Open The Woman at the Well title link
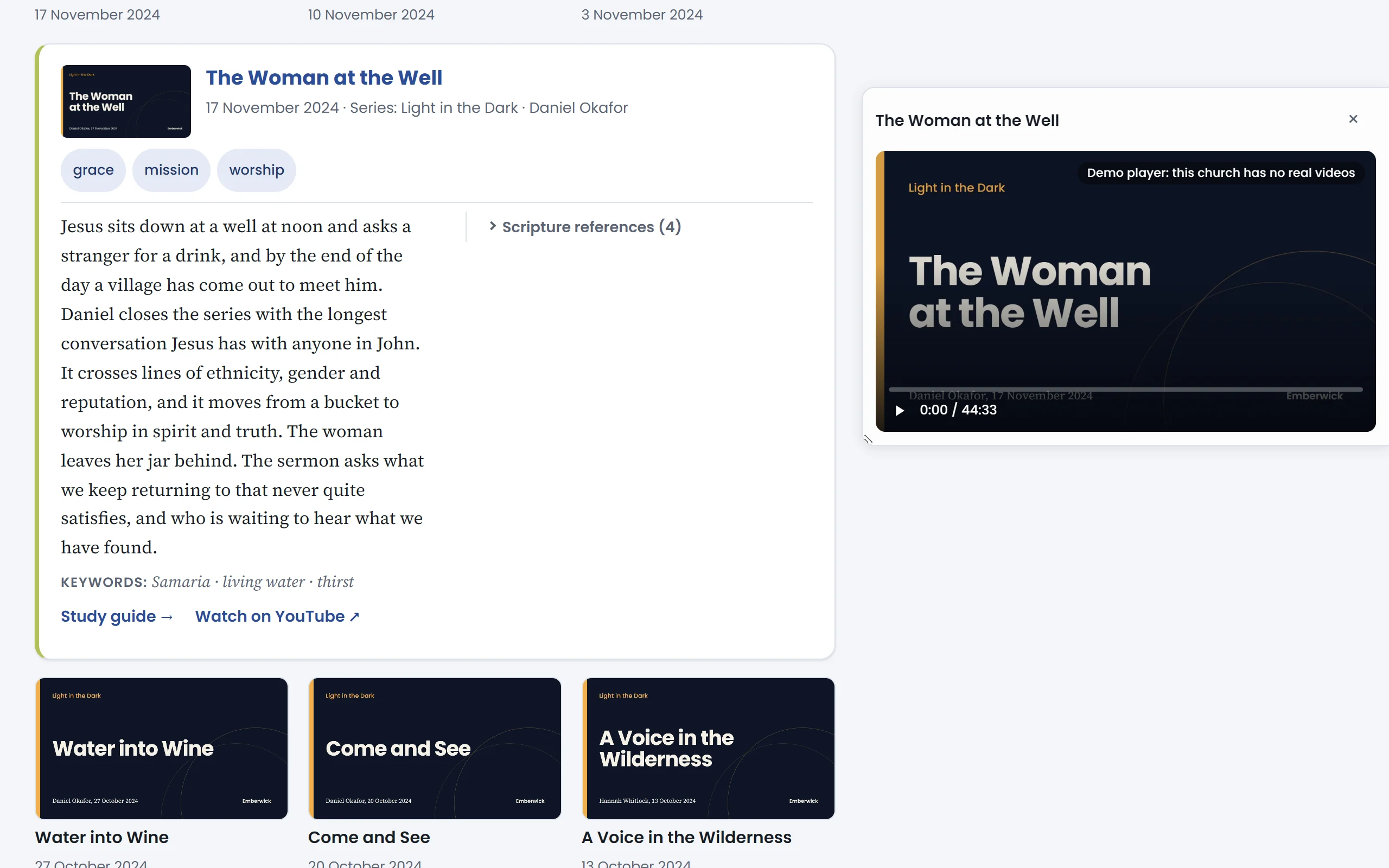 click(324, 78)
